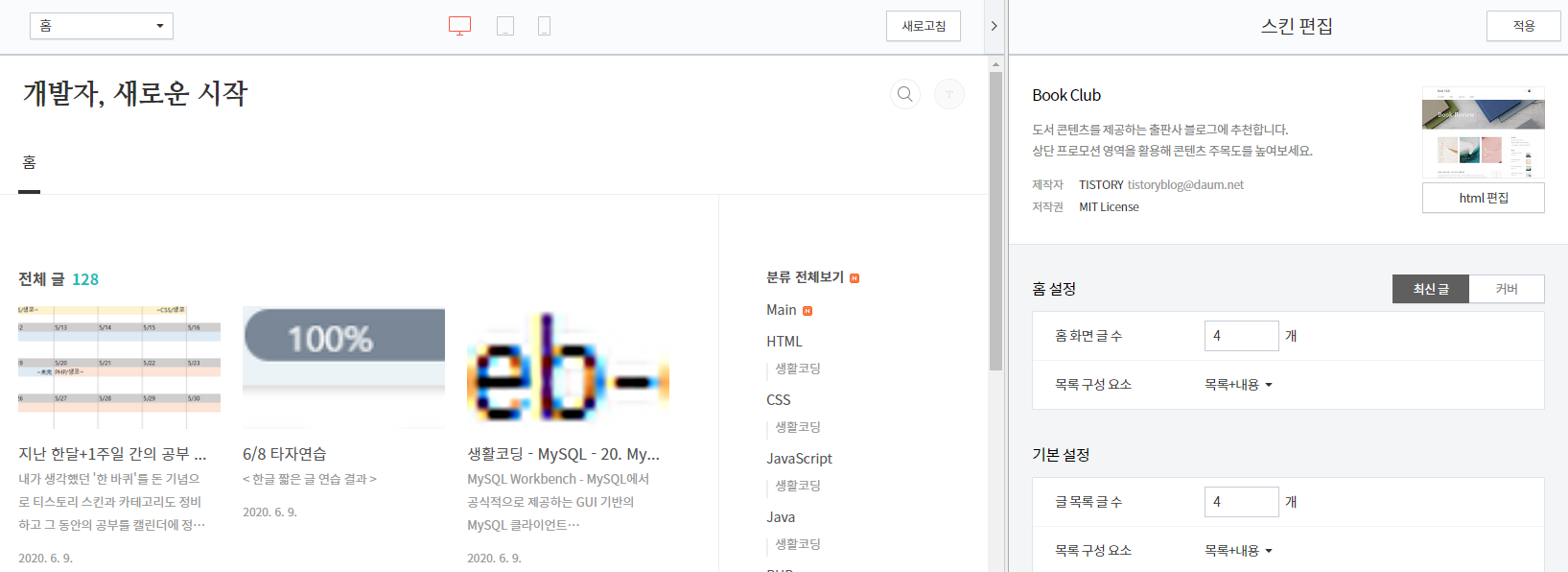Open the blog search magnifier icon
This screenshot has width=1568, height=572.
point(904,94)
